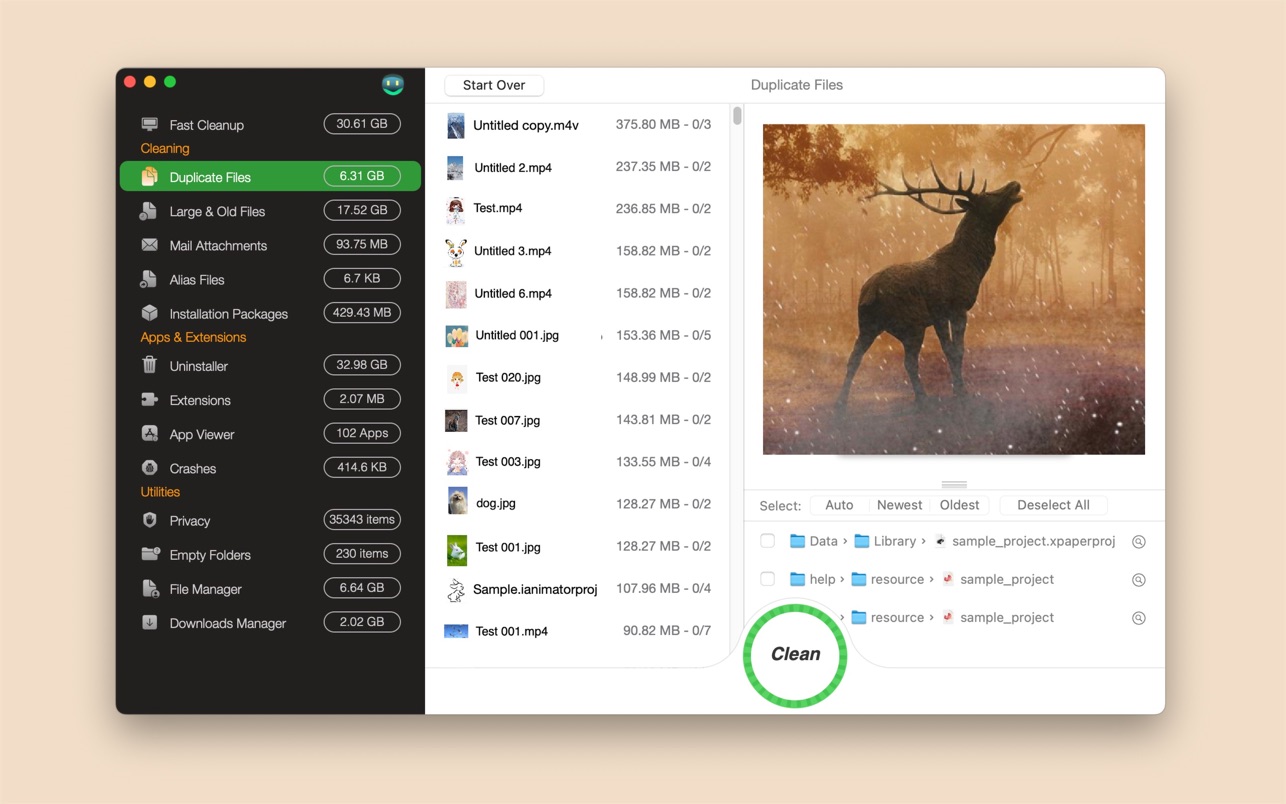Select the Uninstaller trash icon
1286x804 pixels.
(149, 366)
